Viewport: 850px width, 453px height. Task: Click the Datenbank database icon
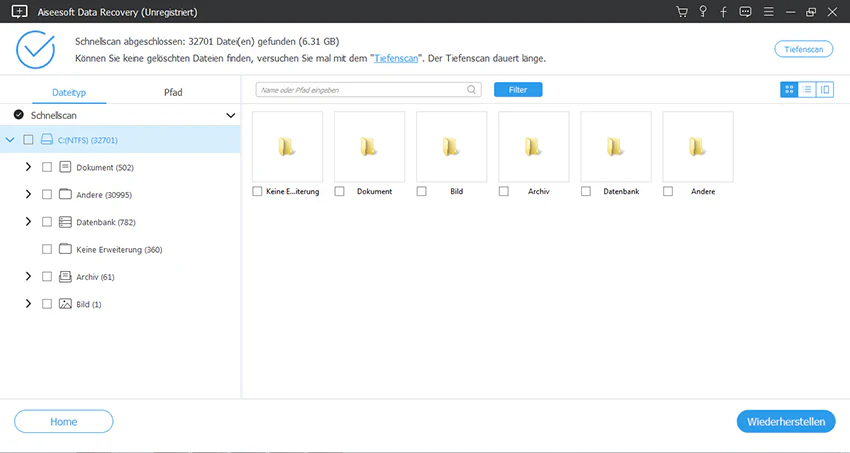(x=65, y=222)
